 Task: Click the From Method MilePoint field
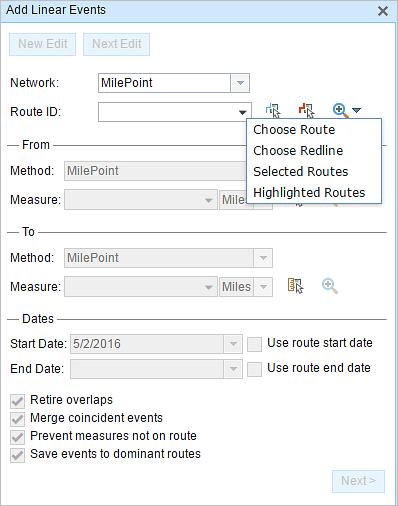[155, 171]
